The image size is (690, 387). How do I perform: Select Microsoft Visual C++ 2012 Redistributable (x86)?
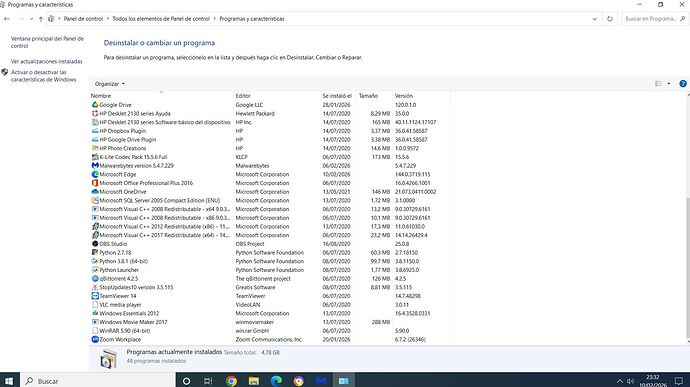pyautogui.click(x=270, y=226)
